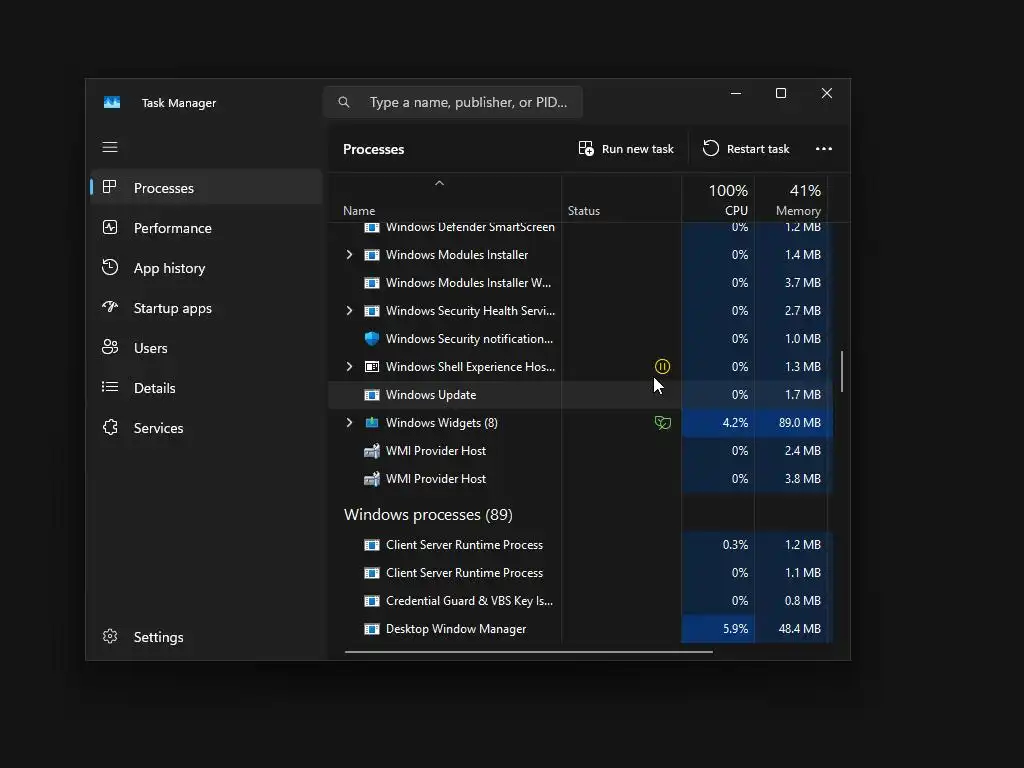Image resolution: width=1024 pixels, height=768 pixels.
Task: Open the Startup apps page
Action: coord(206,308)
